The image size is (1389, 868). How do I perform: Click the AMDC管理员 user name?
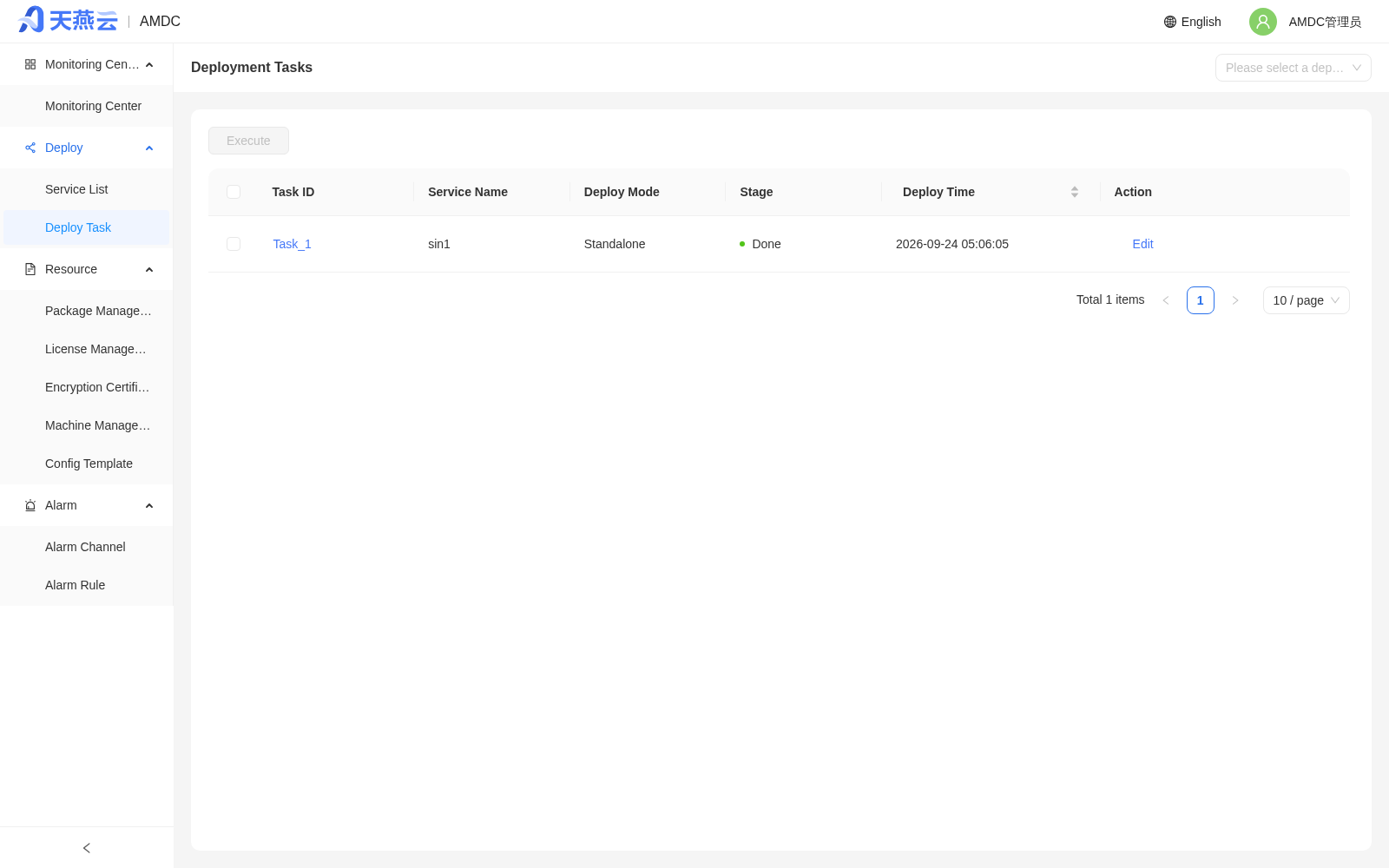1325,22
